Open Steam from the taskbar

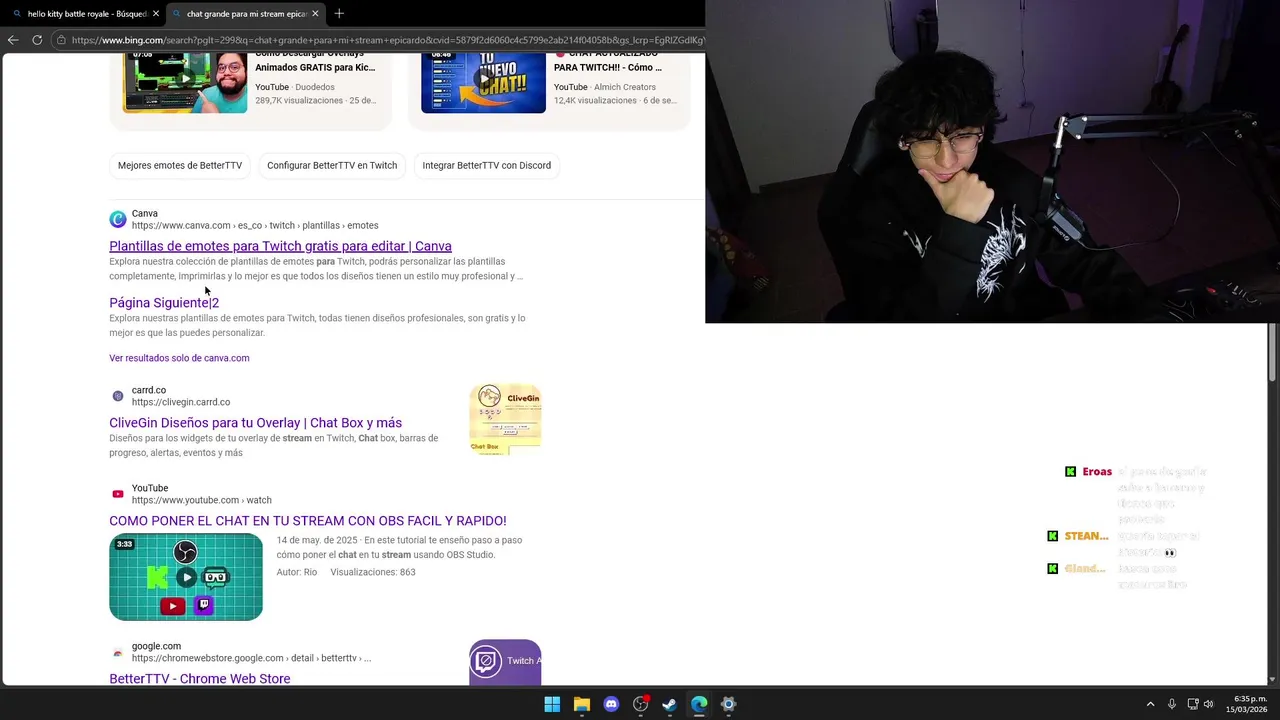(x=670, y=704)
